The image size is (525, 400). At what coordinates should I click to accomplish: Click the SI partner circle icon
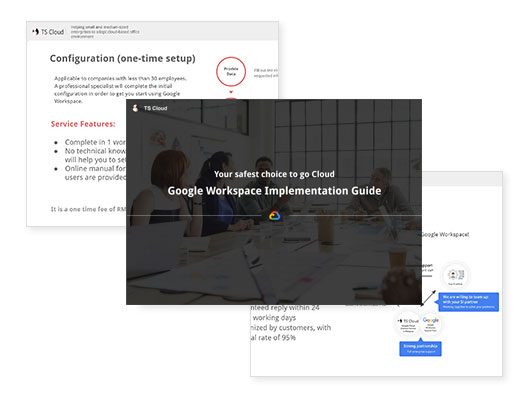[455, 275]
